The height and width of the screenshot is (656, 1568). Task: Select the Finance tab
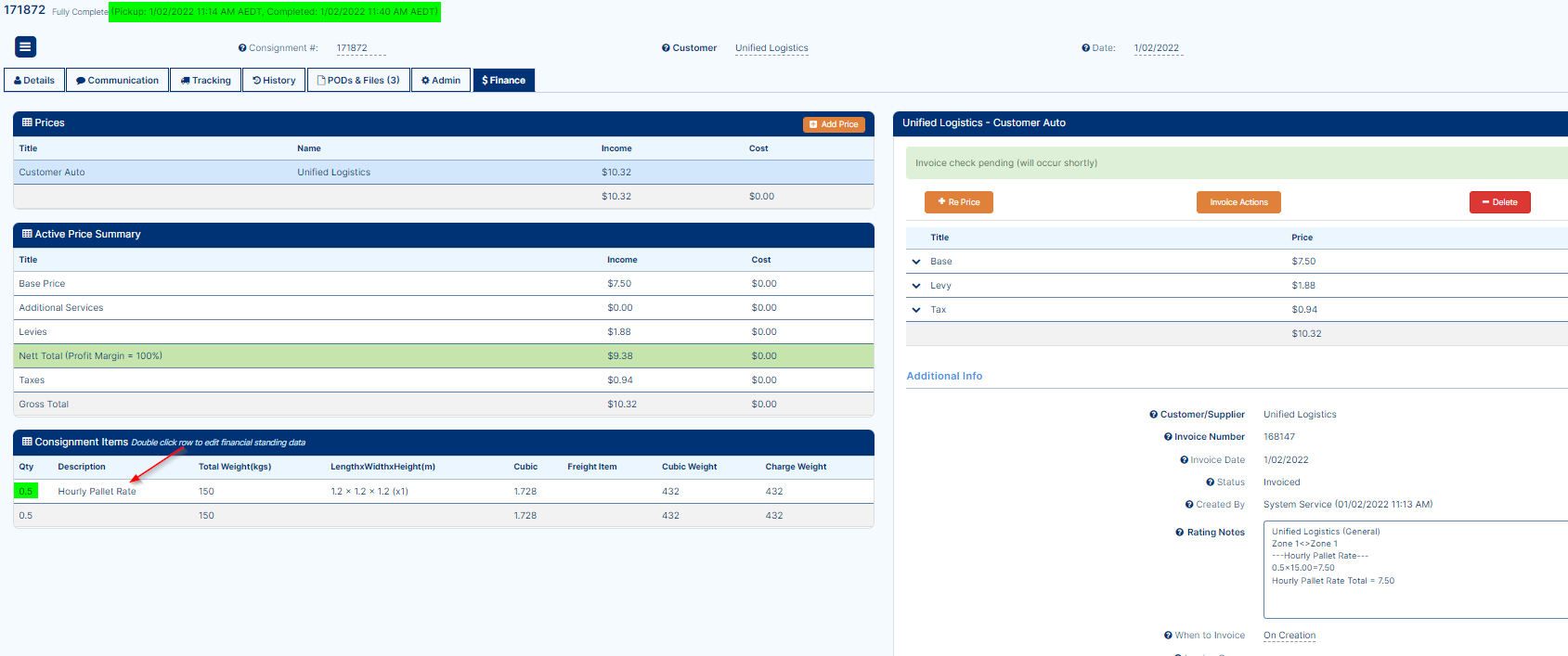tap(503, 81)
